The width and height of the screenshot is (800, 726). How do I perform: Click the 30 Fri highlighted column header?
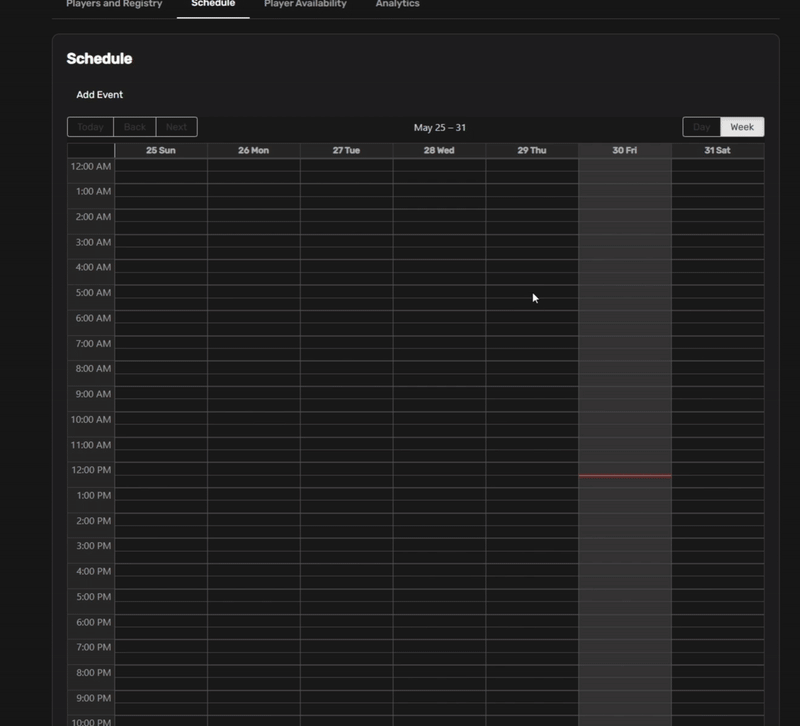(624, 150)
